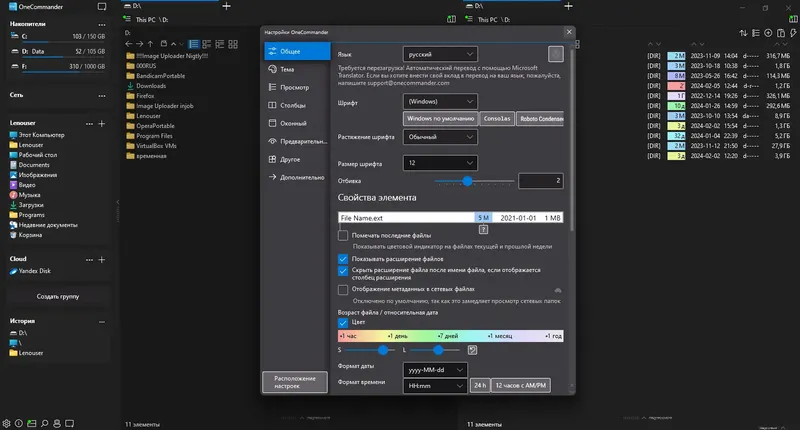Open settings gear in bottom-left toolbar
Image resolution: width=800 pixels, height=430 pixels.
pyautogui.click(x=6, y=423)
